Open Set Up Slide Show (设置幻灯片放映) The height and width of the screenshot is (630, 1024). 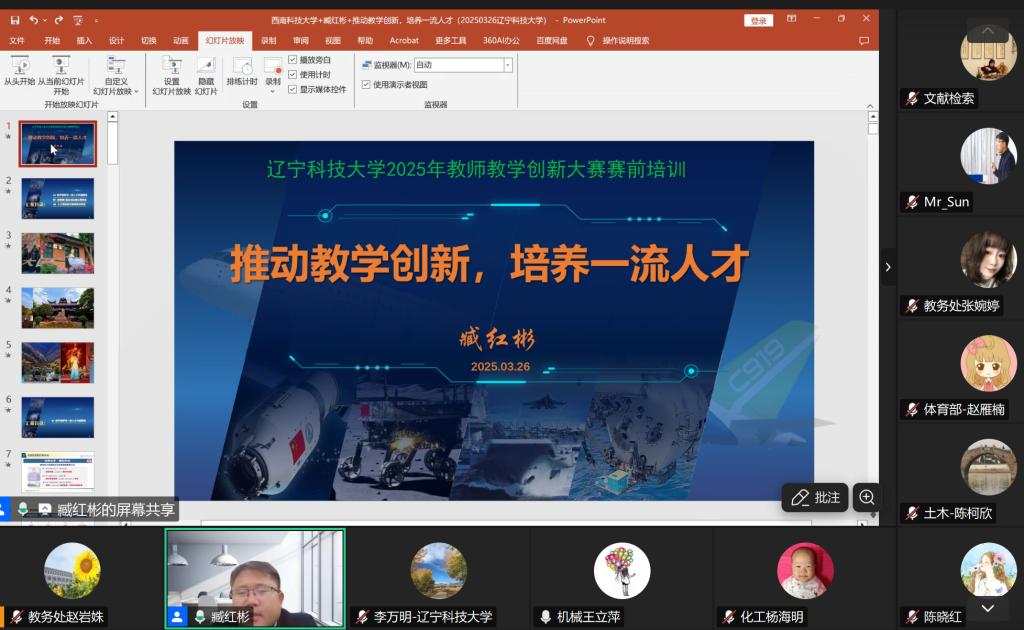click(171, 67)
